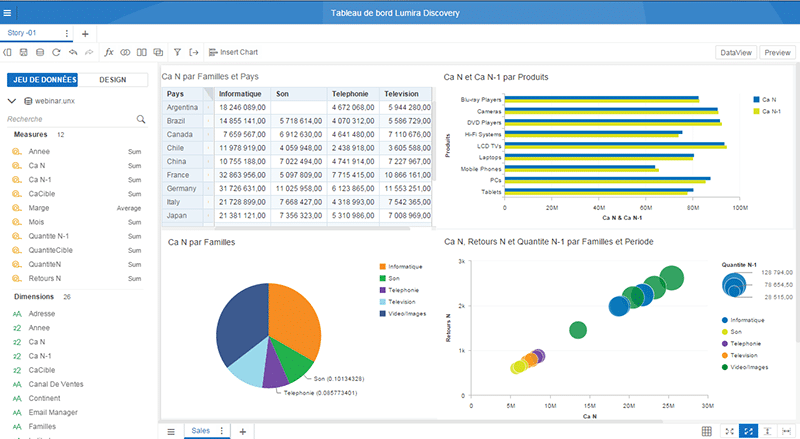This screenshot has height=439, width=800.
Task: Add a new page tab
Action: [243, 431]
